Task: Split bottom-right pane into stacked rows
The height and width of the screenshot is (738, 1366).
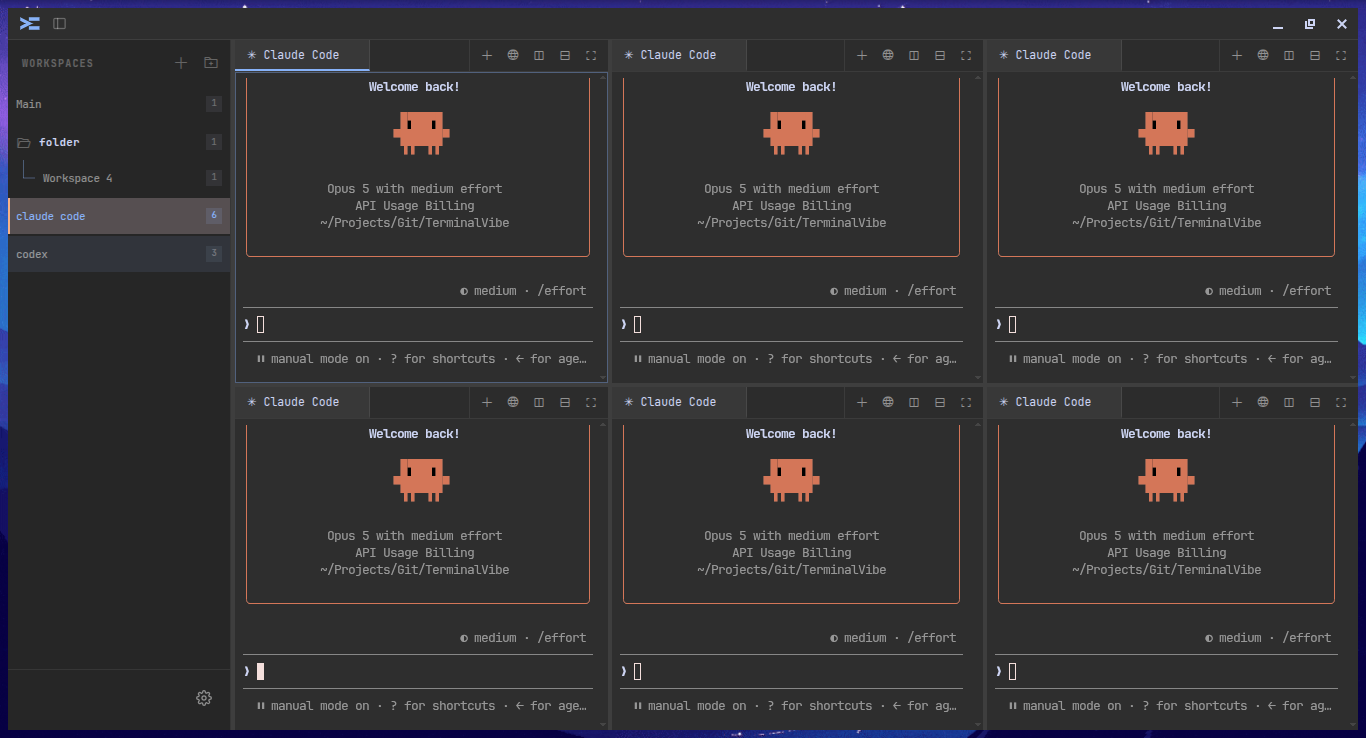Action: 1315,402
